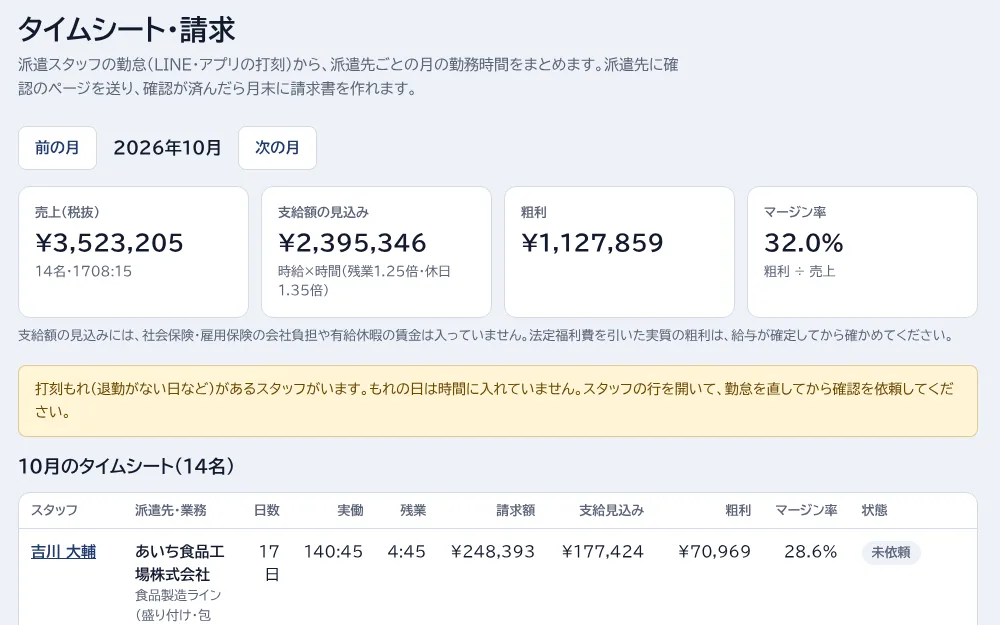Go to previous month with 前の月 button

[57, 148]
